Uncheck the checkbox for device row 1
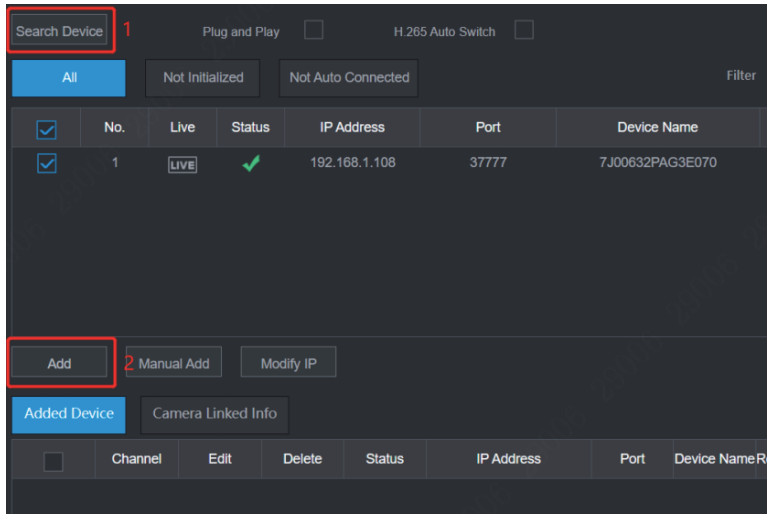Image resolution: width=773 pixels, height=521 pixels. (x=46, y=164)
